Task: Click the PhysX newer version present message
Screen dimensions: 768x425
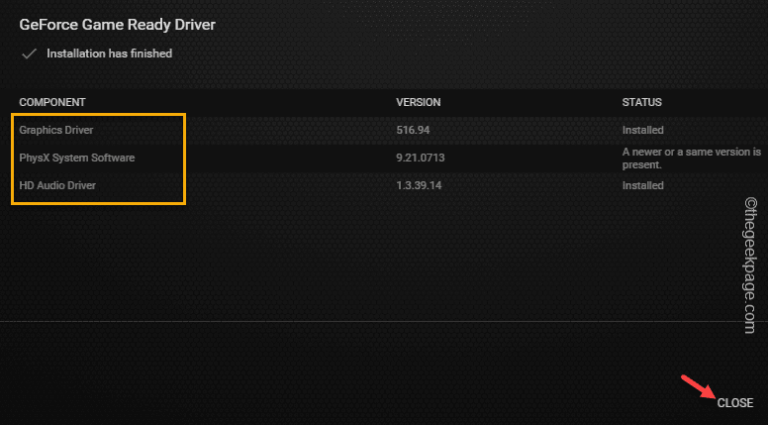Action: tap(691, 158)
